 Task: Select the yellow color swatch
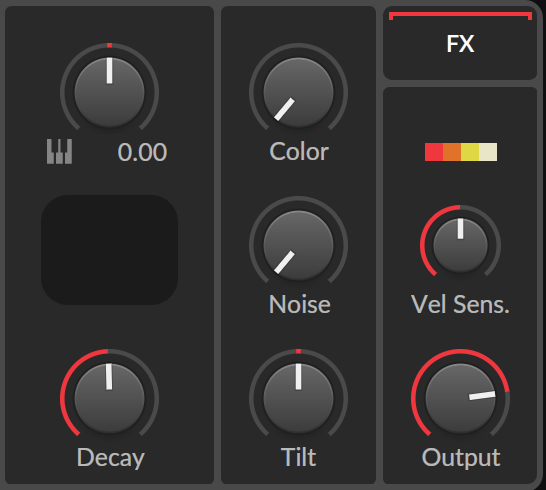470,152
